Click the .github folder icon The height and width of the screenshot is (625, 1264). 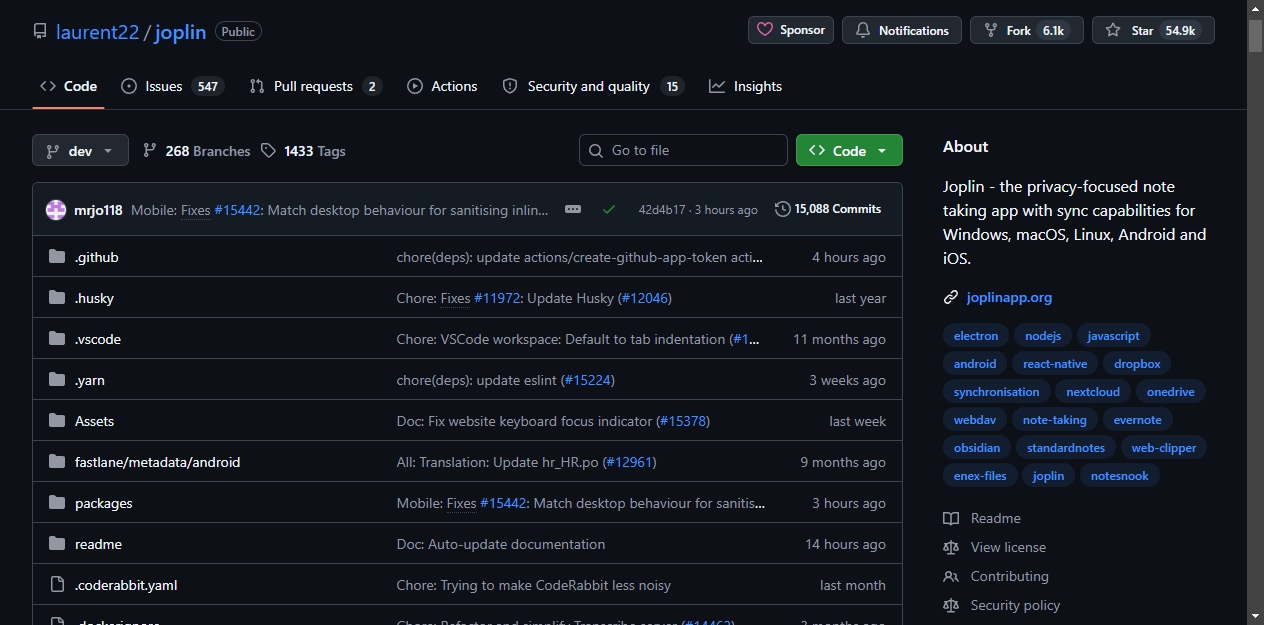(57, 257)
